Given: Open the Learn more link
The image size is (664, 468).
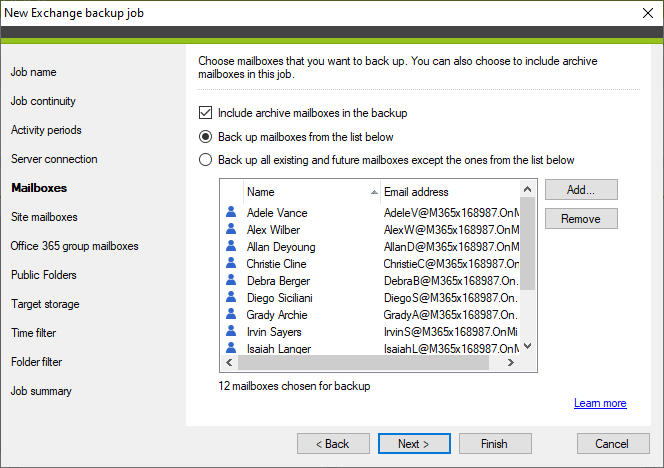Looking at the screenshot, I should [x=600, y=404].
